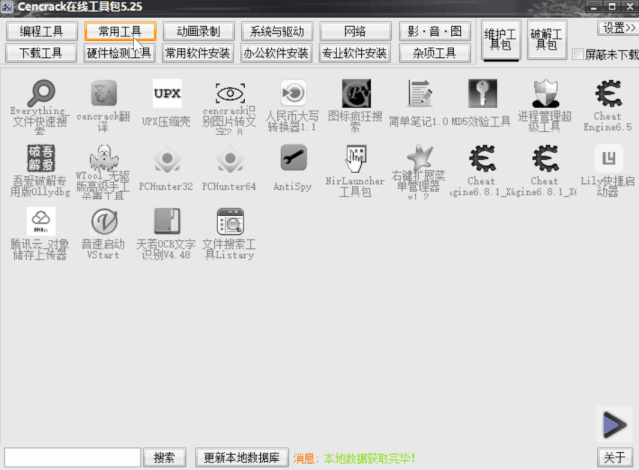Open cencrack image-to-text recognition eye icon

[230, 94]
